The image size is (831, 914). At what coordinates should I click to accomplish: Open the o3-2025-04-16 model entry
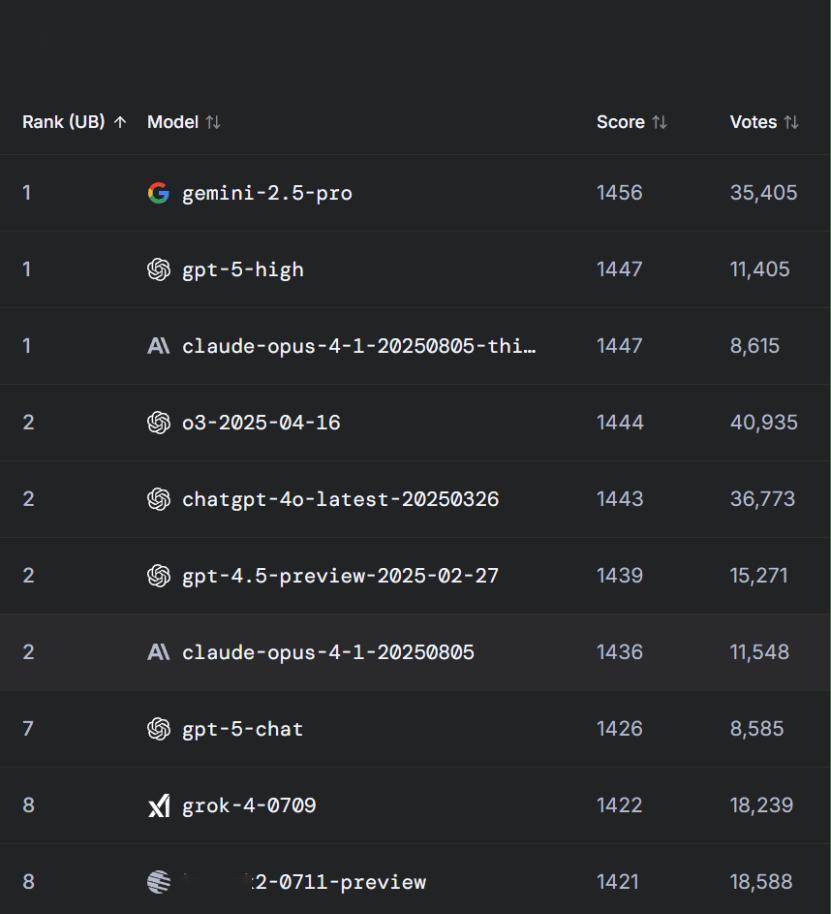pyautogui.click(x=261, y=423)
